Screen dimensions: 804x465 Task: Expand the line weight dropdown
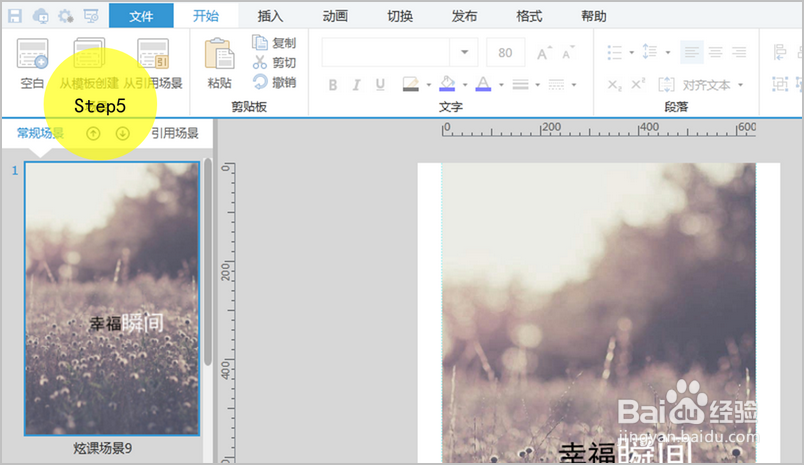point(538,85)
